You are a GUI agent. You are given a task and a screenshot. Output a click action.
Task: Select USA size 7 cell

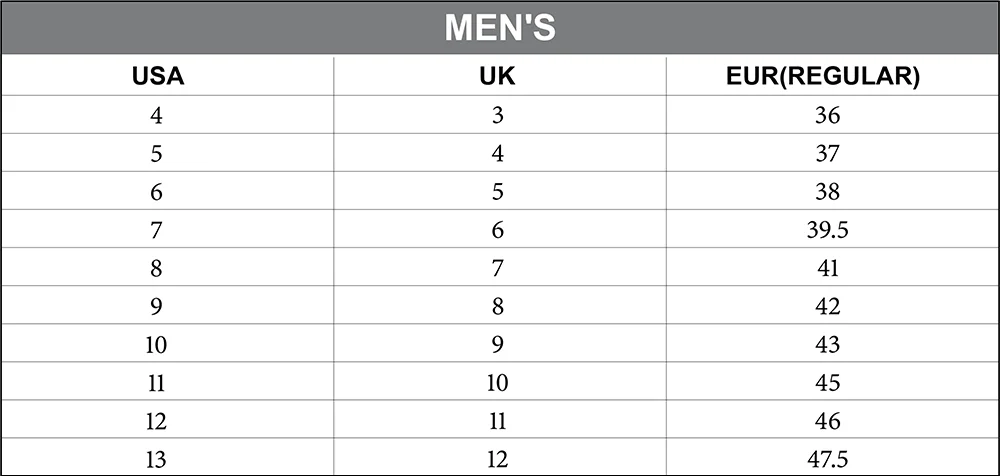click(157, 231)
